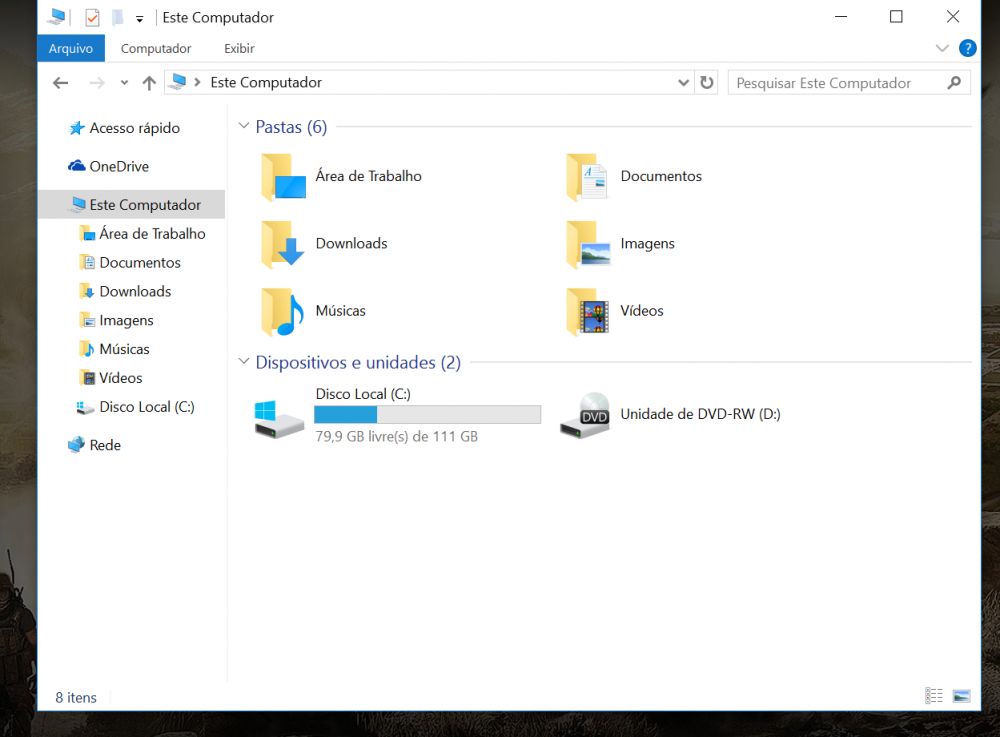Collapse the Pastas (6) group
The height and width of the screenshot is (737, 1000).
point(243,127)
